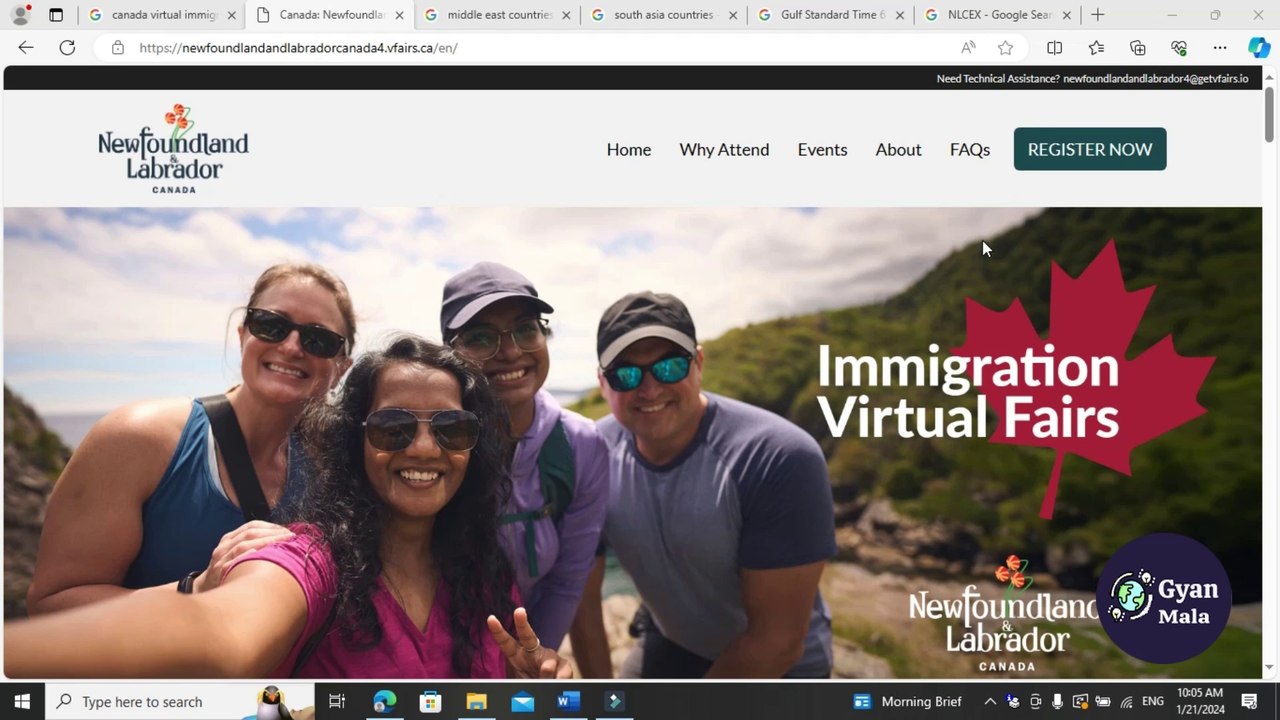Viewport: 1280px width, 720px height.
Task: Open Browser essentials heart icon
Action: click(x=1179, y=48)
